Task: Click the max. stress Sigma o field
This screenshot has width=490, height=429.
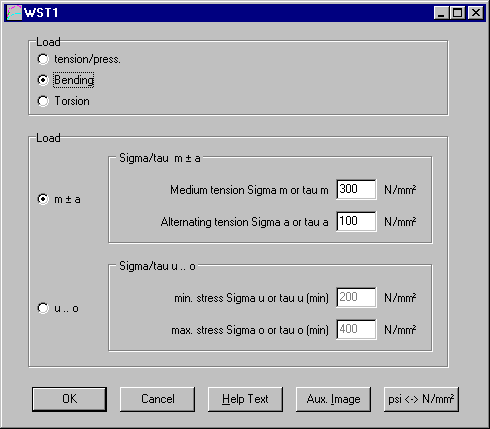Action: pos(356,329)
